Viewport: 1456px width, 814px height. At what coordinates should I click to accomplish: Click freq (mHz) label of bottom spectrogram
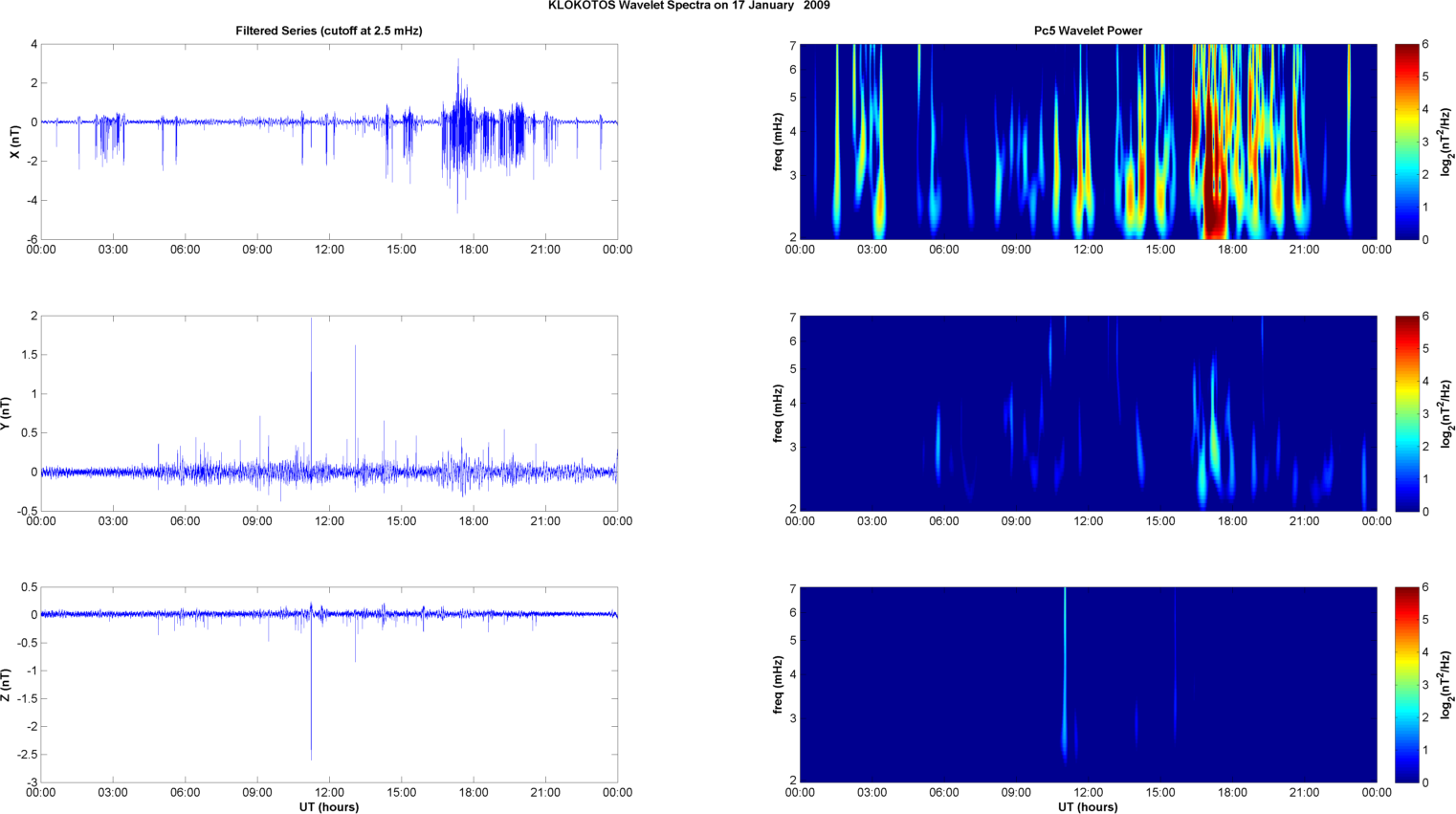(778, 685)
